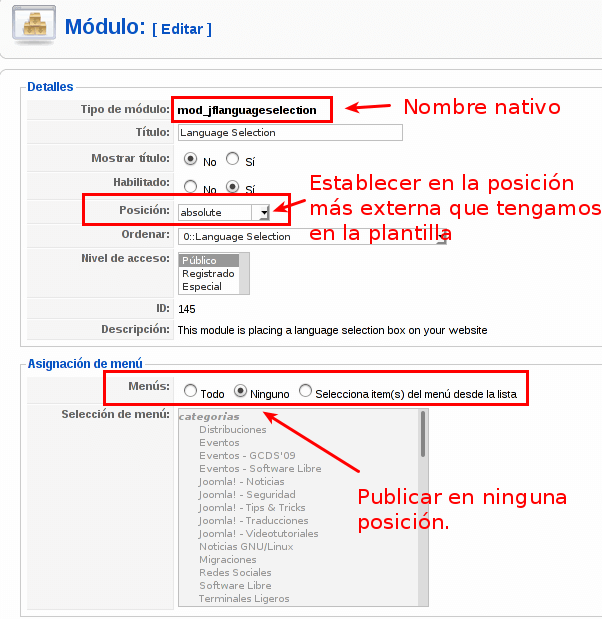Select 'Eventos' menu item

[x=219, y=443]
